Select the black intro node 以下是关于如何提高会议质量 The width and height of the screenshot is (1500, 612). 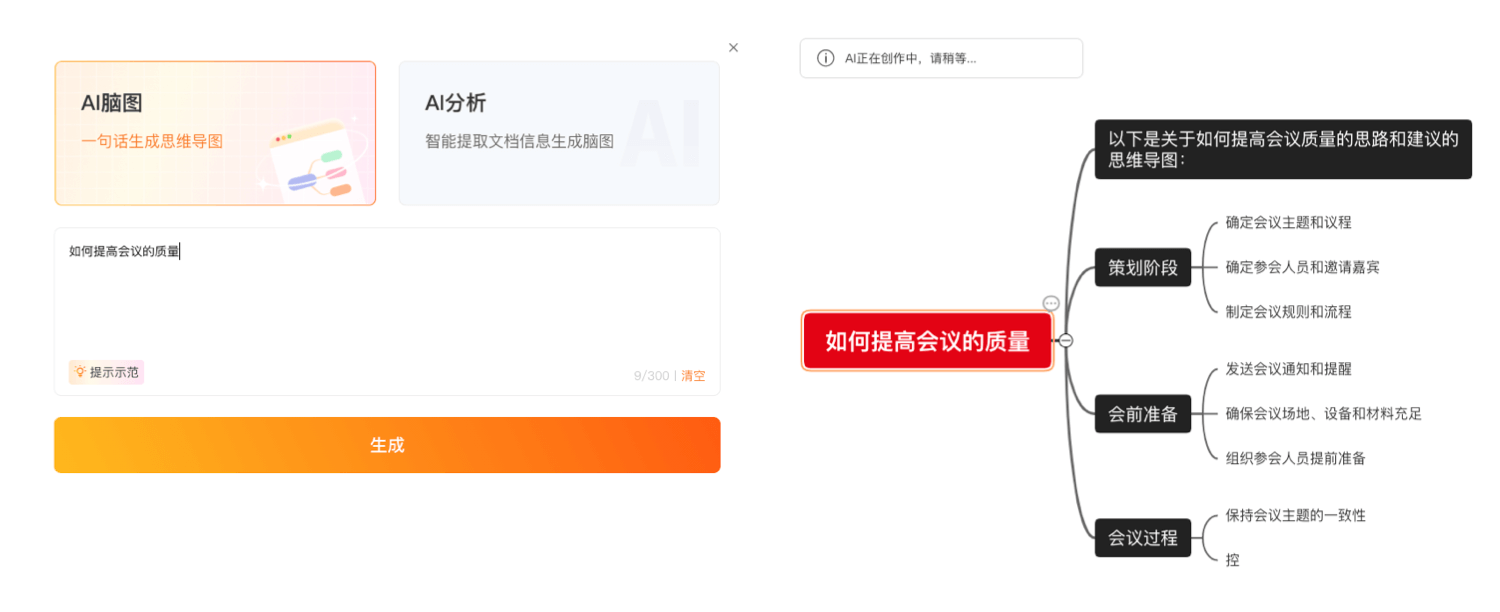[1283, 149]
